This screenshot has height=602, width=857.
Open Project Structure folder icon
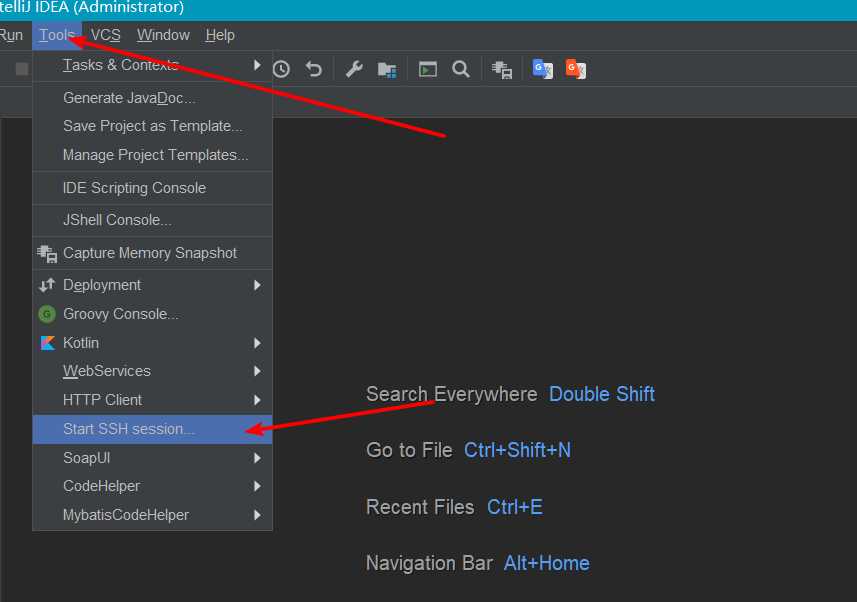pyautogui.click(x=387, y=69)
